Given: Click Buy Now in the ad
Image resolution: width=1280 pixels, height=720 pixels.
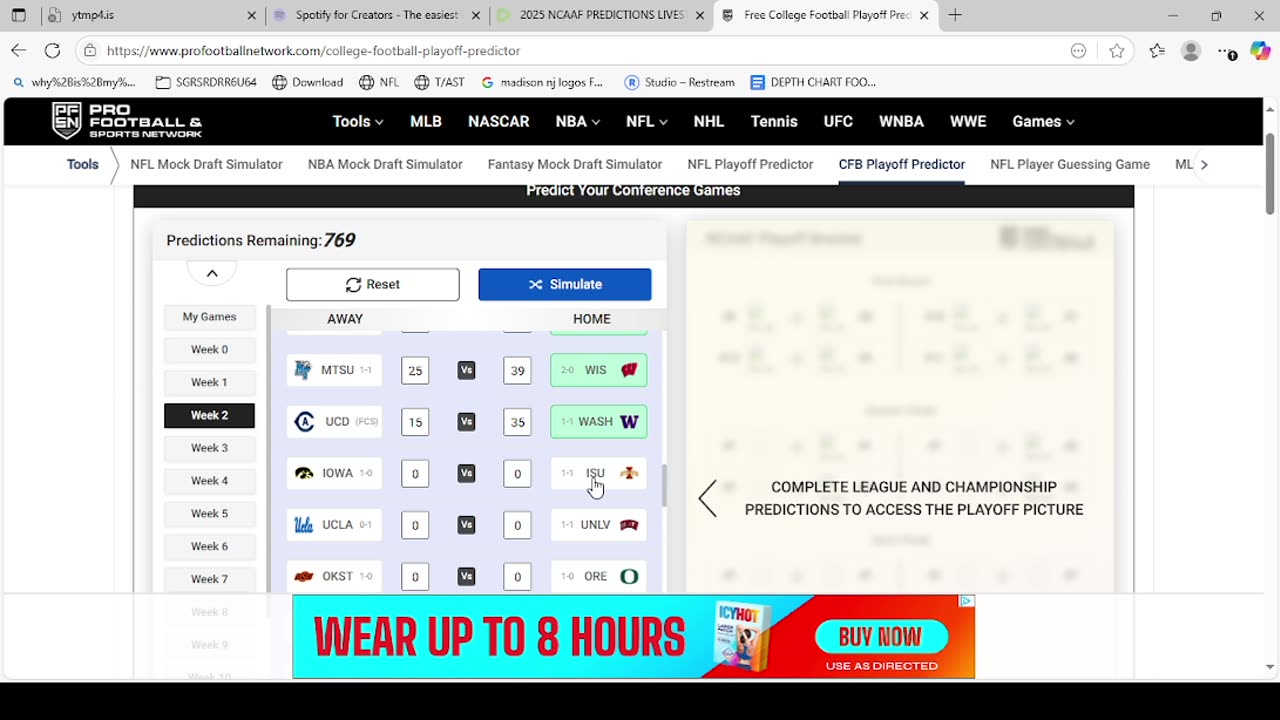Looking at the screenshot, I should pyautogui.click(x=880, y=637).
